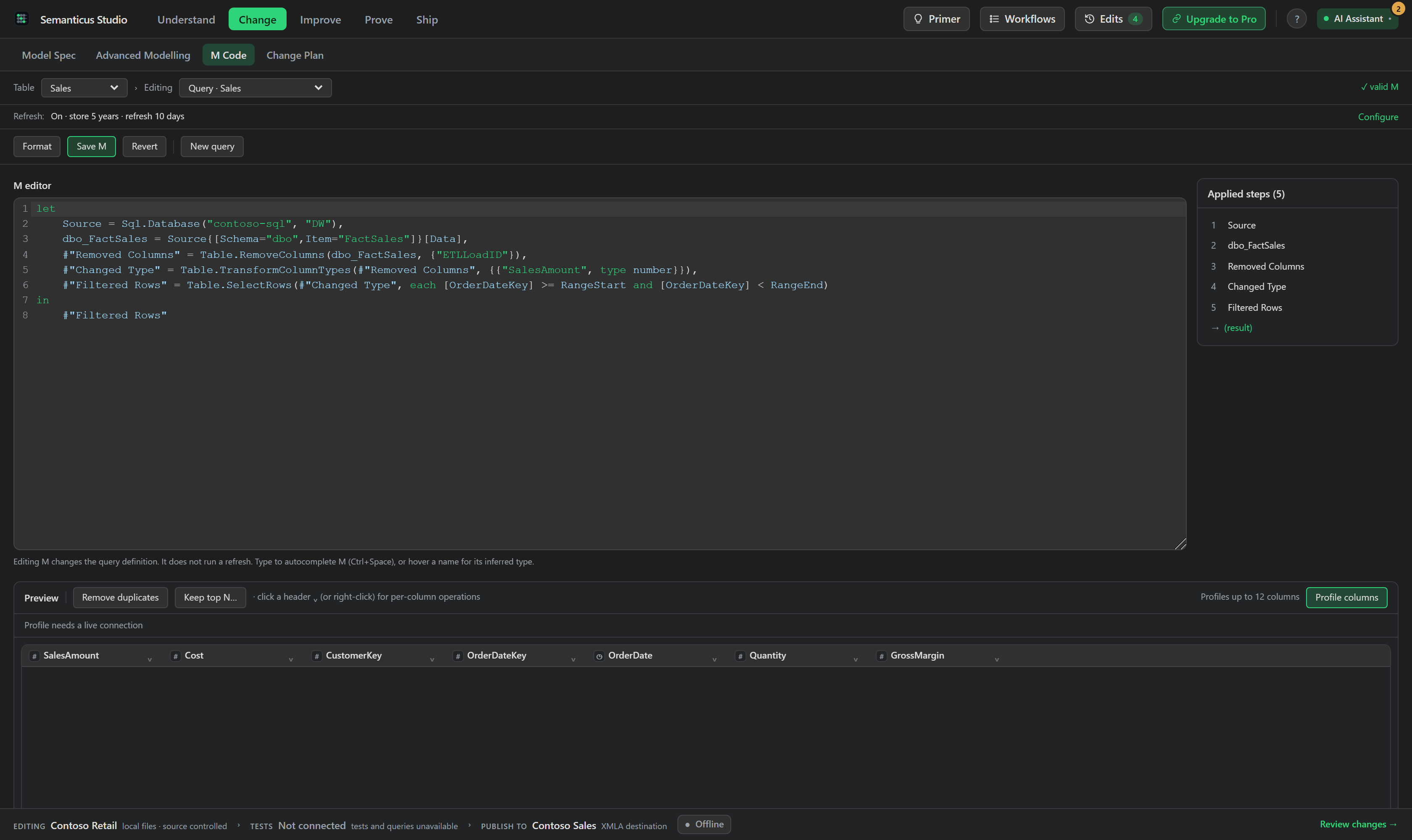Switch to the Model Spec tab
The width and height of the screenshot is (1412, 840).
(49, 55)
